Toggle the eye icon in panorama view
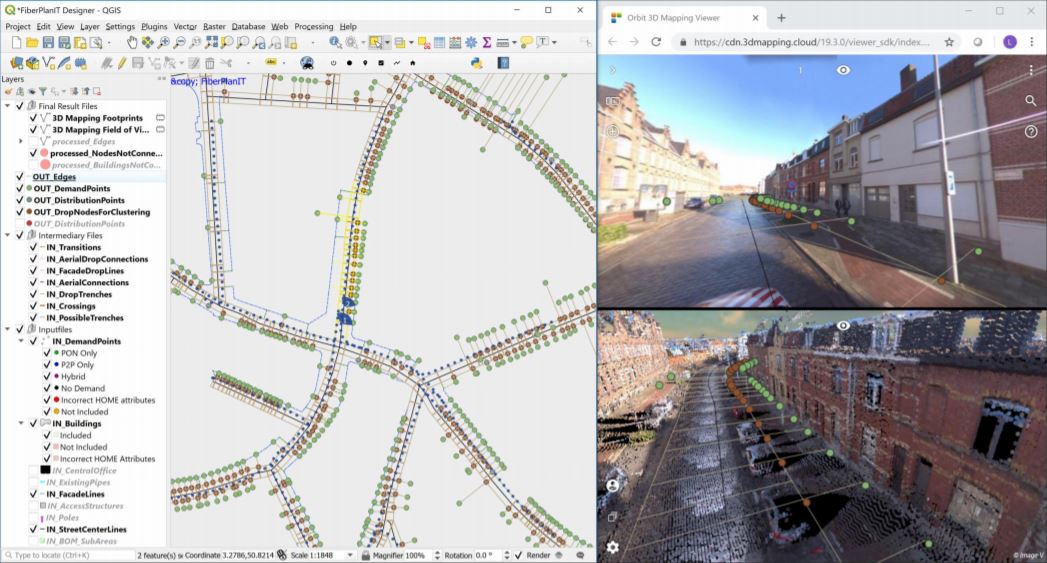Image resolution: width=1047 pixels, height=563 pixels. click(x=844, y=70)
